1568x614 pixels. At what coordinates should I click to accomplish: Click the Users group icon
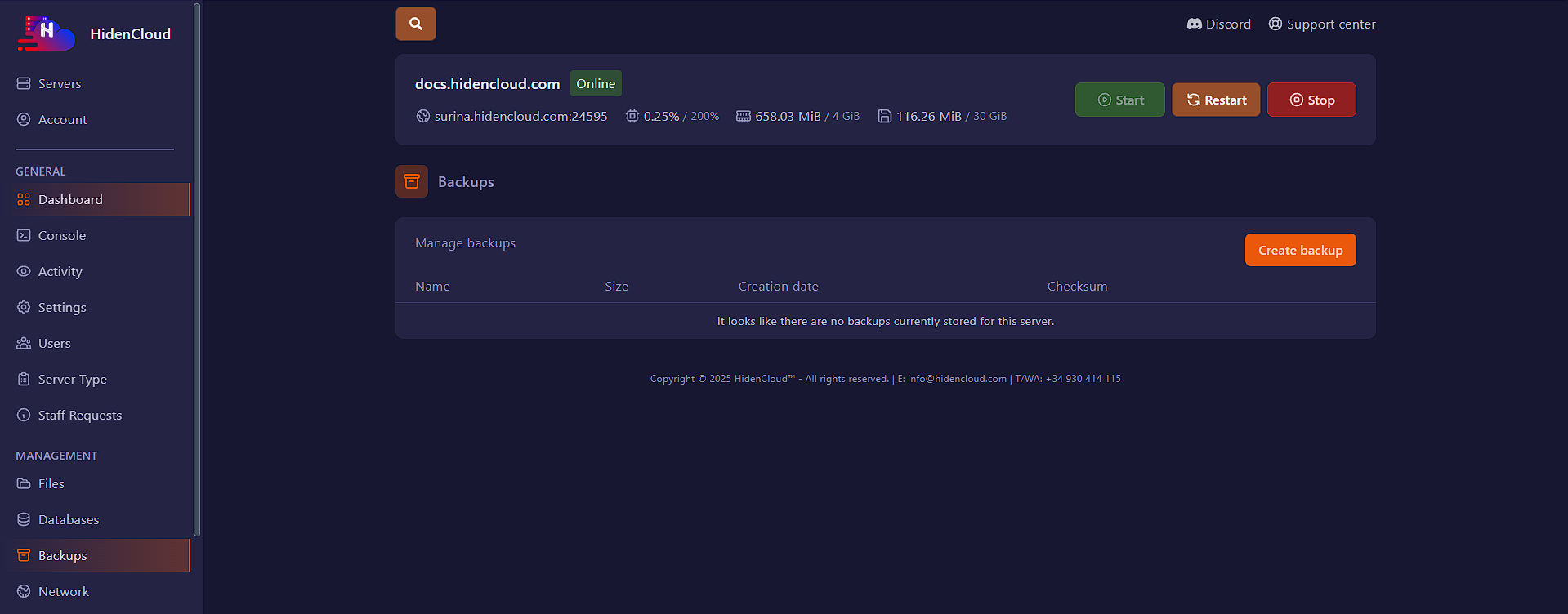click(24, 343)
